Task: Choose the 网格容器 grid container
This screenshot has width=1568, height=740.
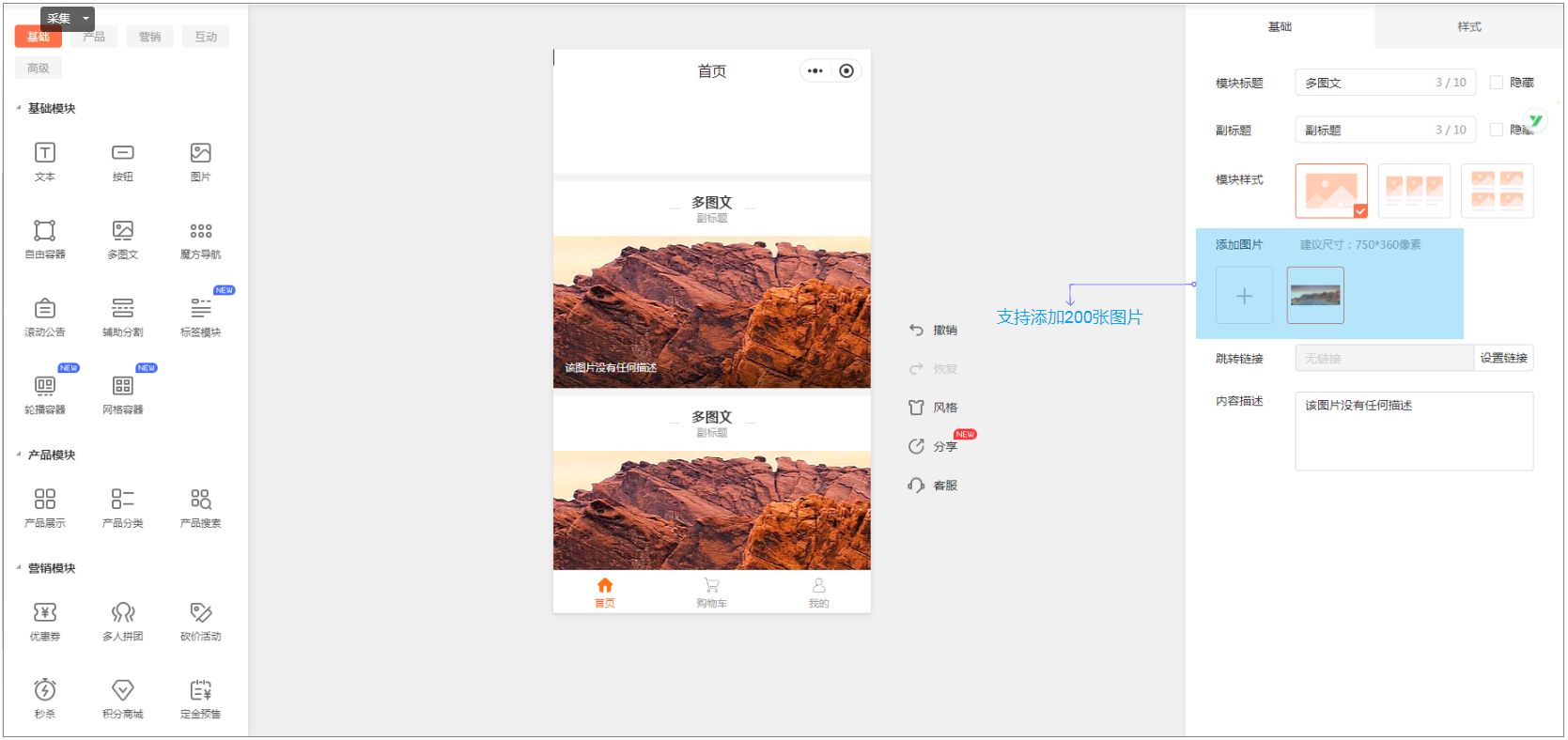Action: pos(123,386)
